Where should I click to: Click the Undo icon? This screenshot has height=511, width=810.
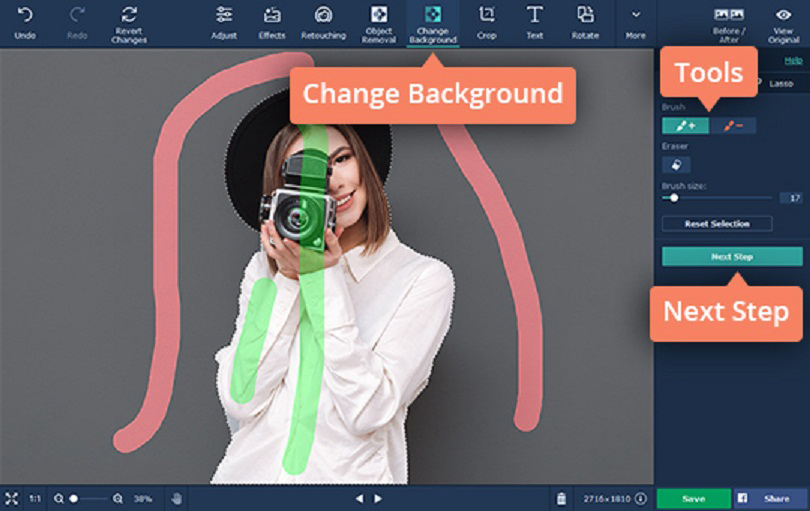[x=25, y=16]
